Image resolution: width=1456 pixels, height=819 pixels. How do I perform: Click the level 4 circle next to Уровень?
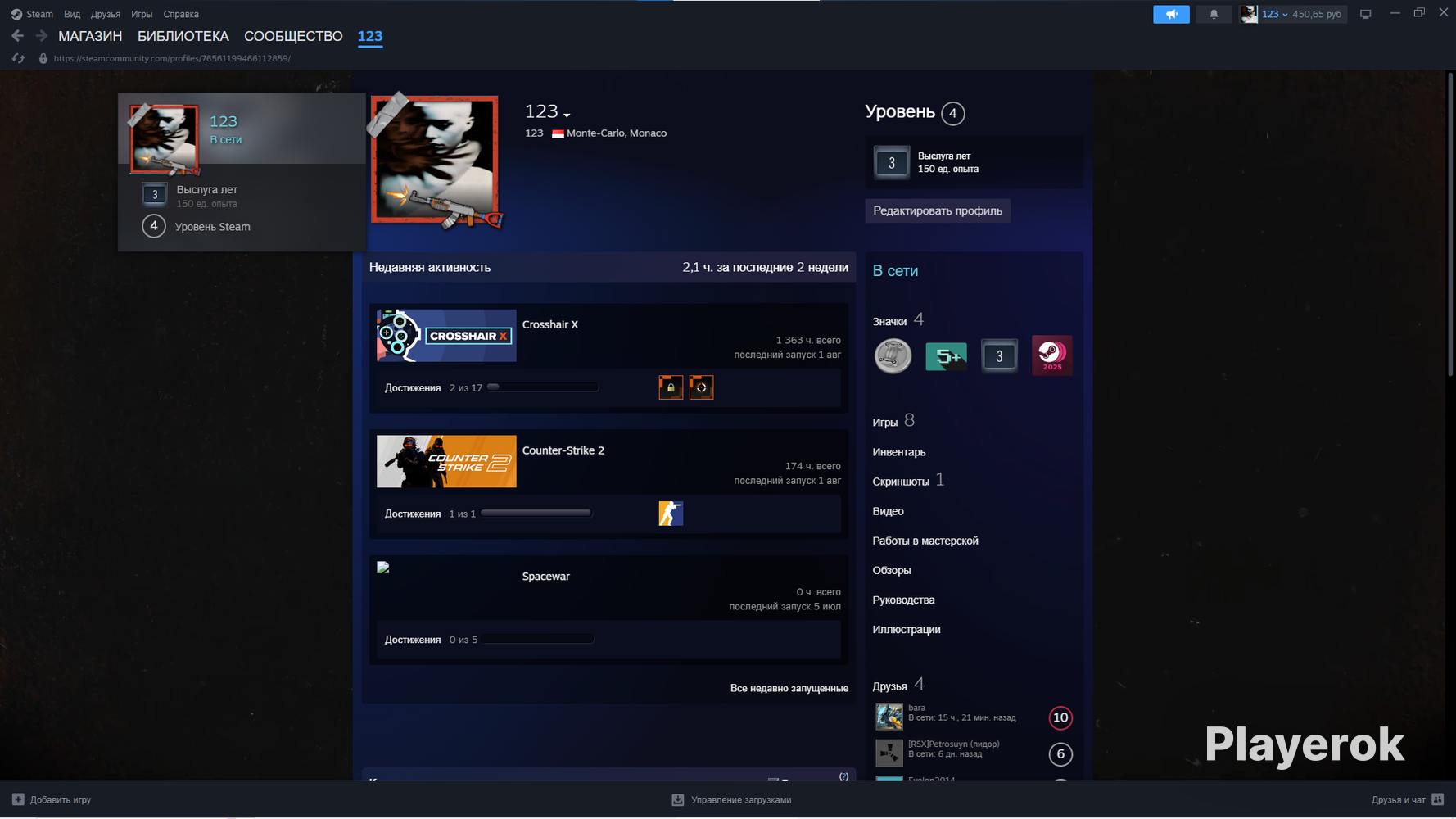pos(952,113)
